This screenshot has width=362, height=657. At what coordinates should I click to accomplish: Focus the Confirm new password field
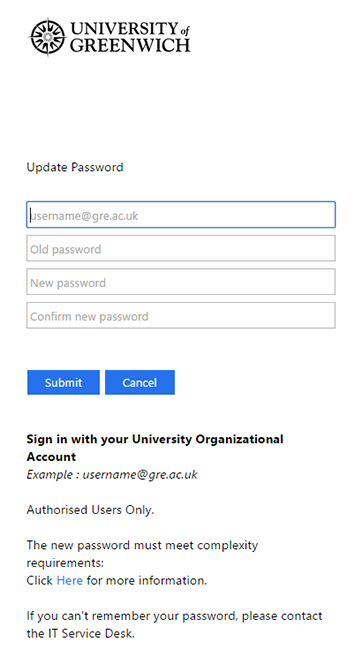coord(181,316)
